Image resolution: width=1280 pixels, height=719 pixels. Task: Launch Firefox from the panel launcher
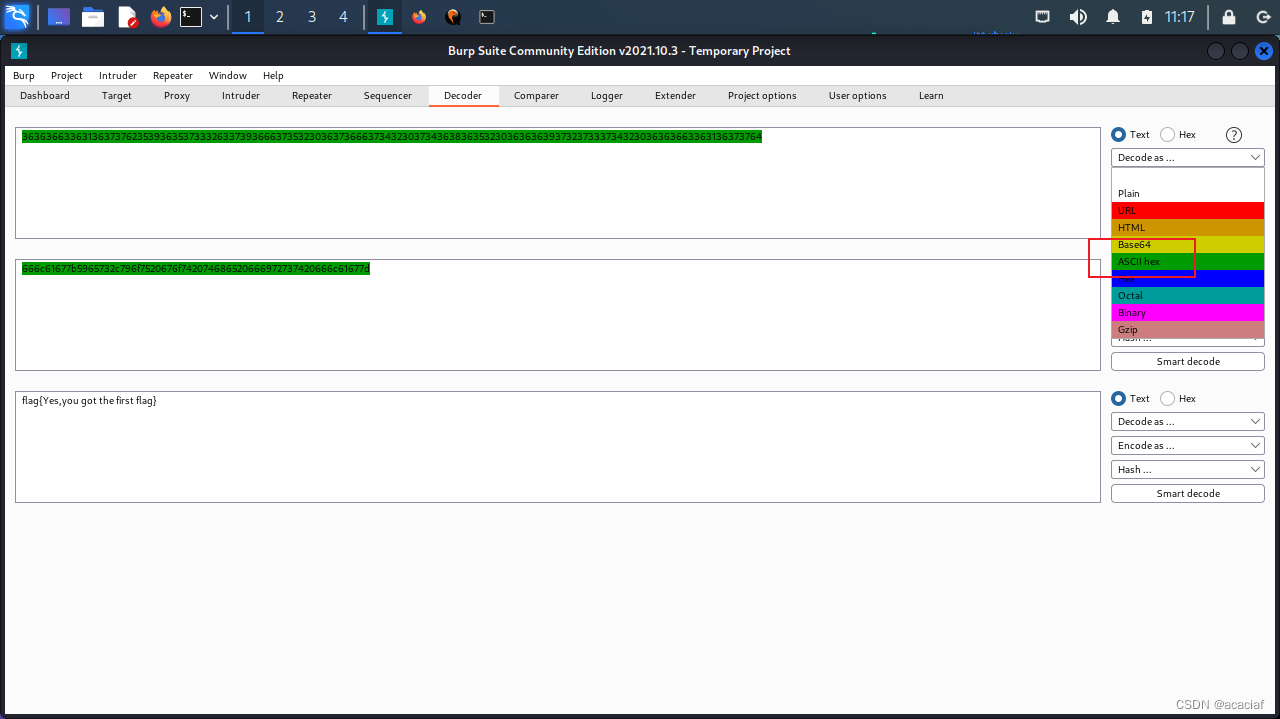[160, 17]
